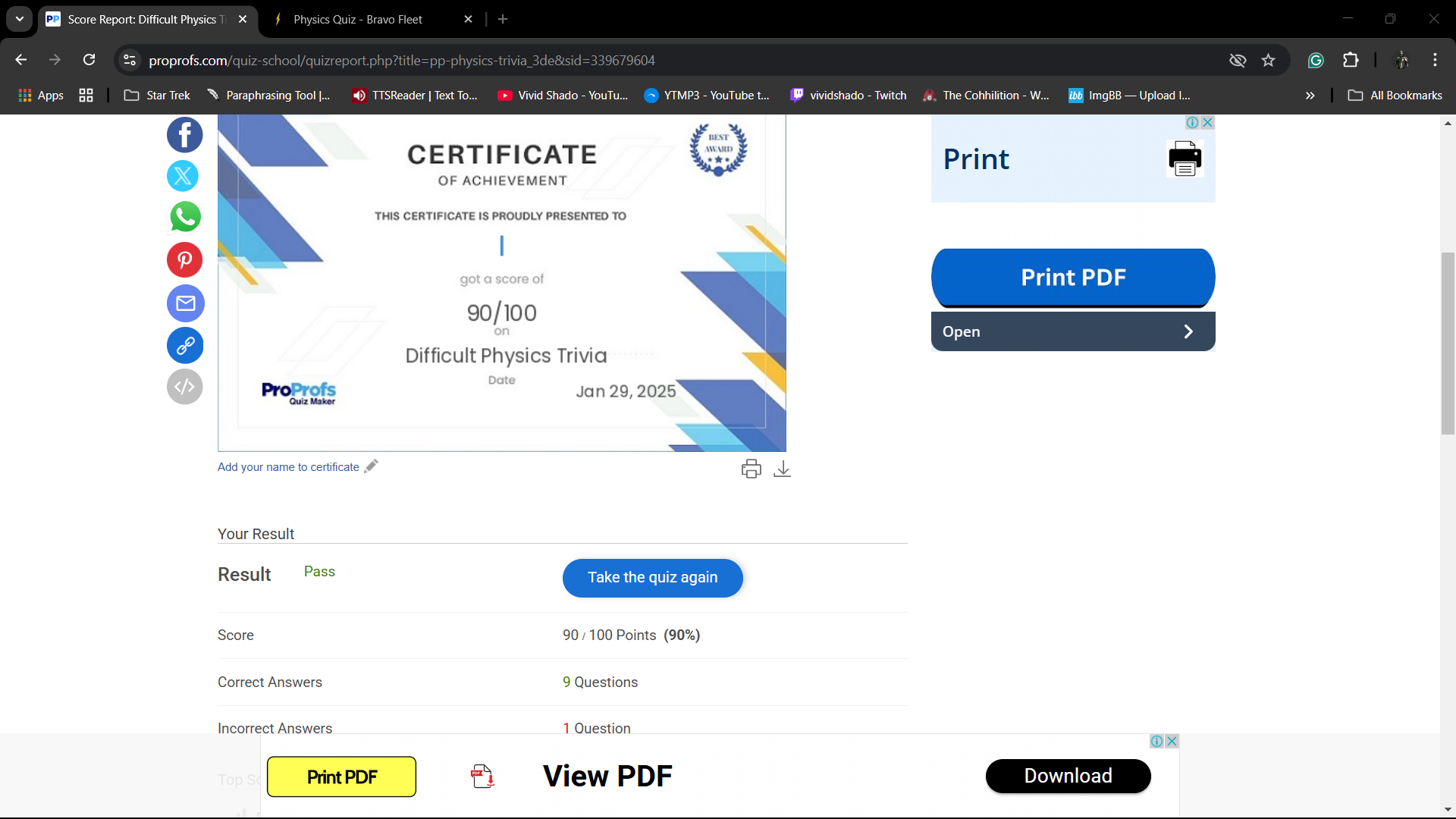Viewport: 1456px width, 819px height.
Task: Open the Paraphrasing Tool bookmark
Action: tap(268, 95)
